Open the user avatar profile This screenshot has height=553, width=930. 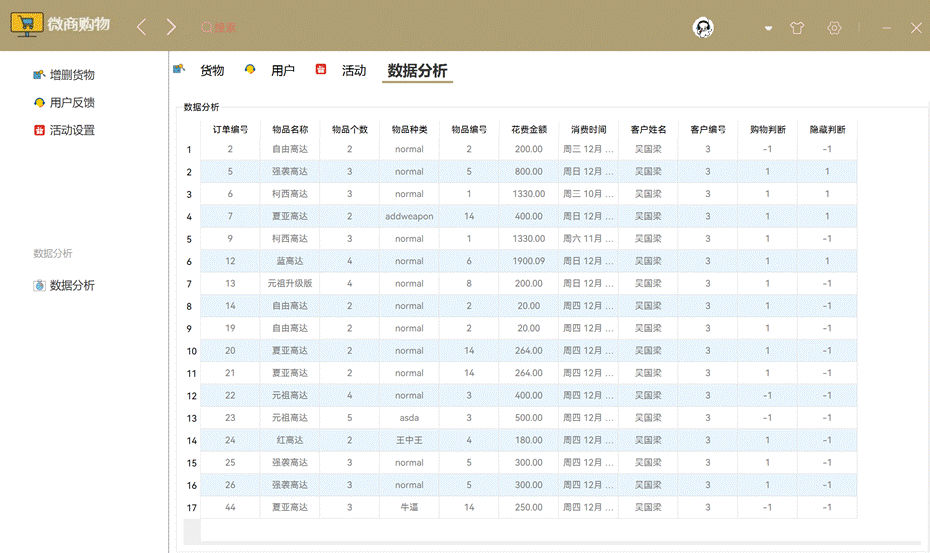(x=703, y=28)
